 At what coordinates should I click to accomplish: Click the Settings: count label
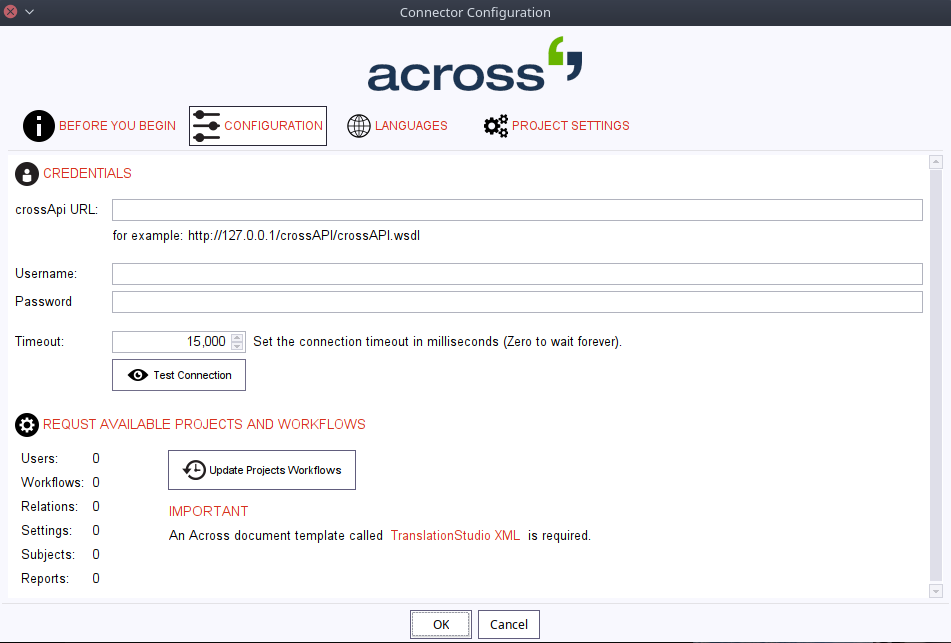46,531
